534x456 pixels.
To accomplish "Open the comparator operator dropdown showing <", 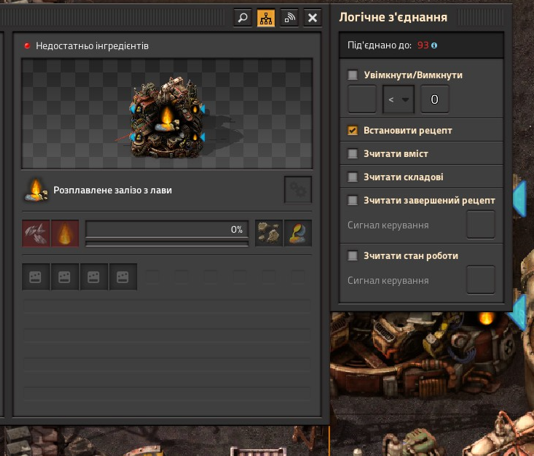I will 398,99.
